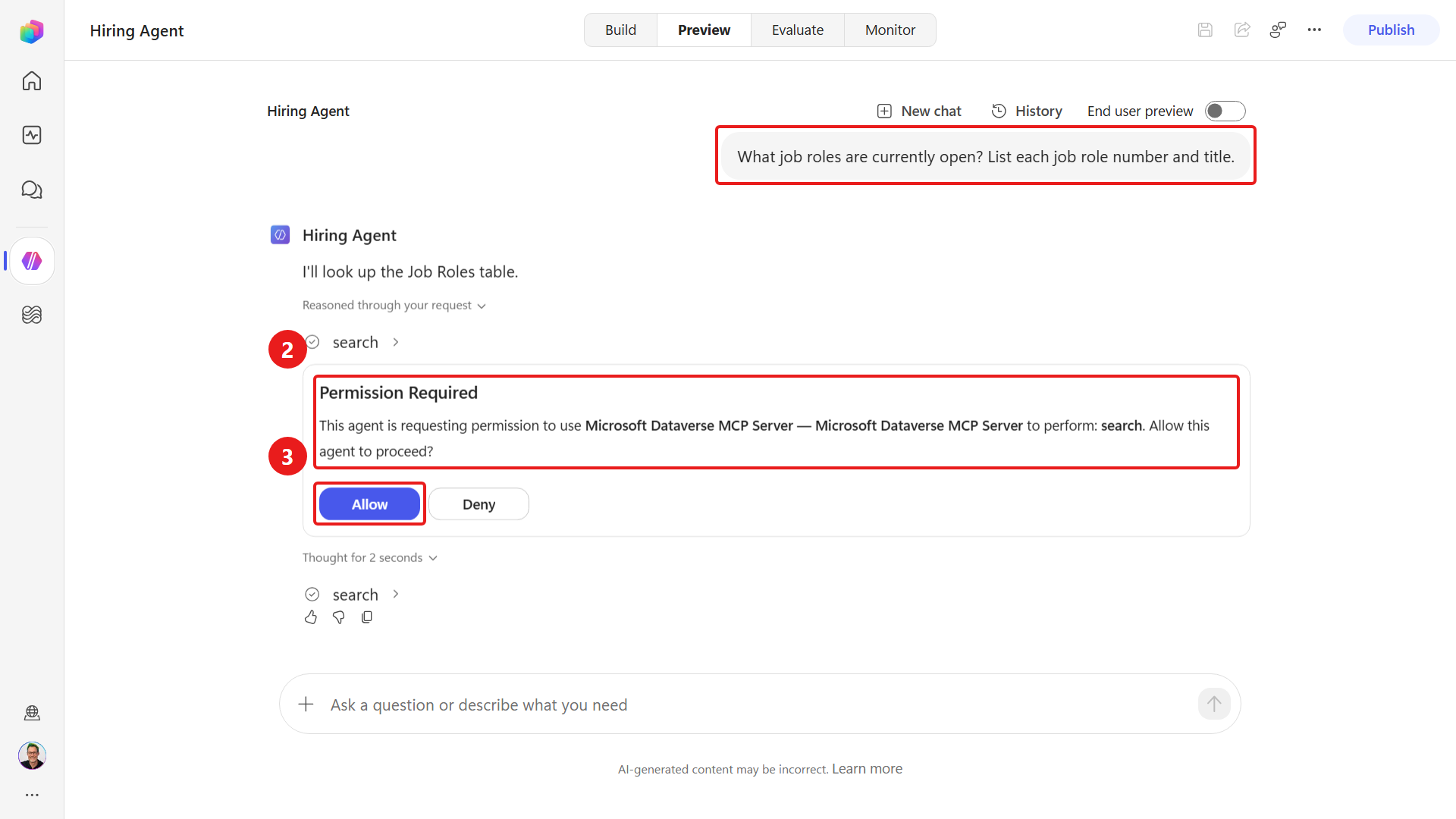
Task: Click the Permission Required heading
Action: (x=398, y=393)
